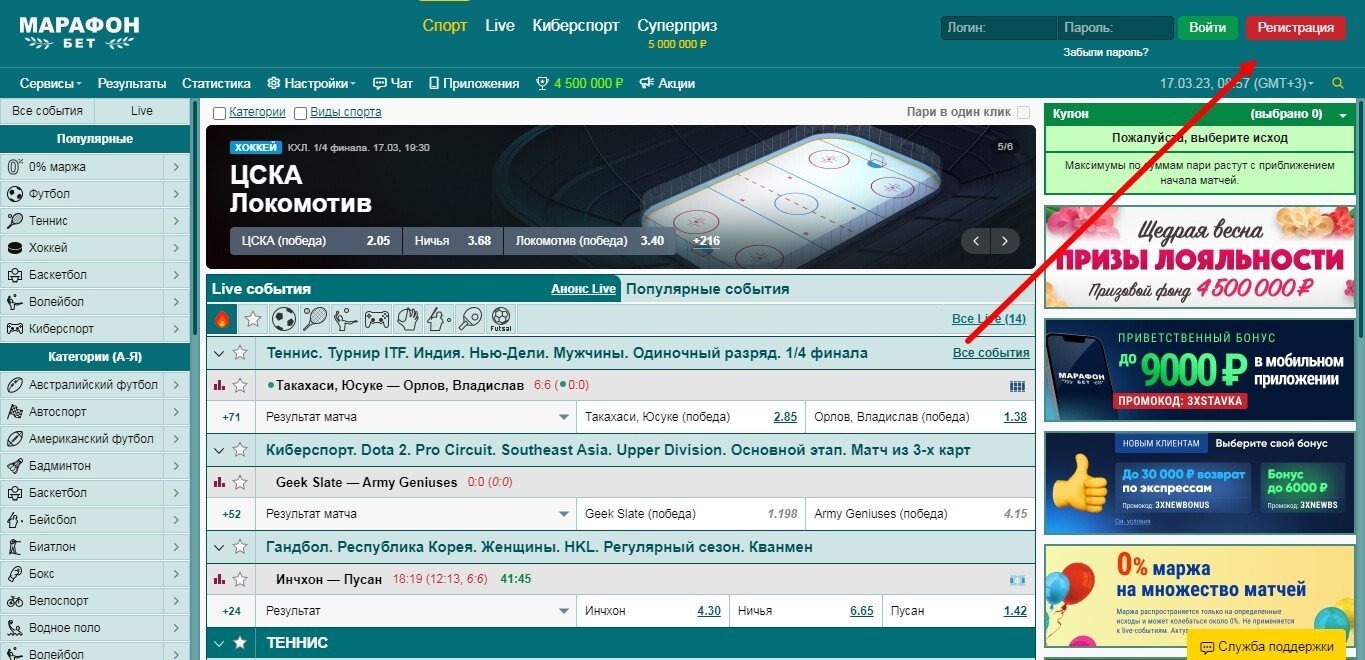Filter live events by Futsal icon
This screenshot has height=660, width=1365.
point(501,319)
